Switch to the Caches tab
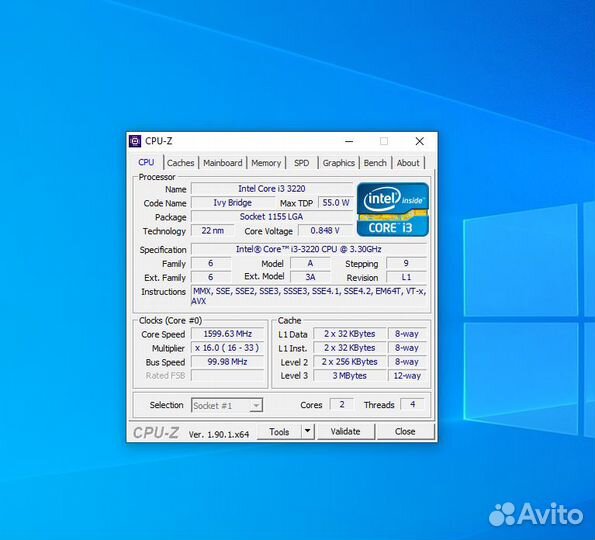The image size is (595, 540). tap(180, 163)
